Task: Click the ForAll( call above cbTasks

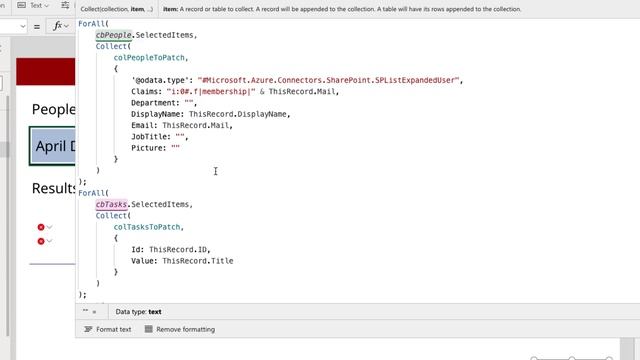Action: click(93, 193)
